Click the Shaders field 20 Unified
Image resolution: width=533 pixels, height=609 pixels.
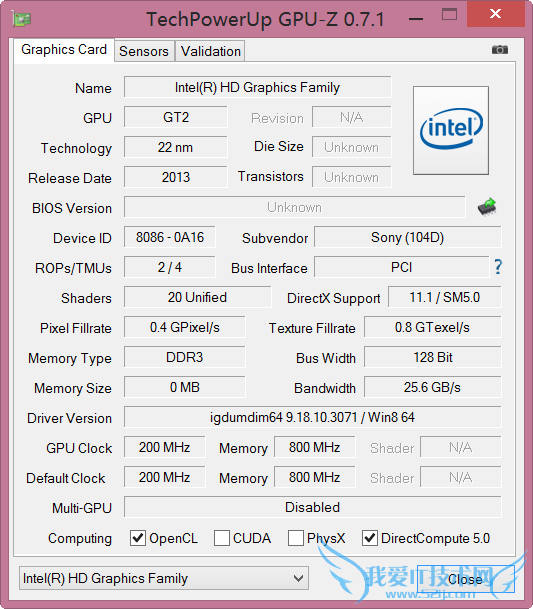point(197,297)
